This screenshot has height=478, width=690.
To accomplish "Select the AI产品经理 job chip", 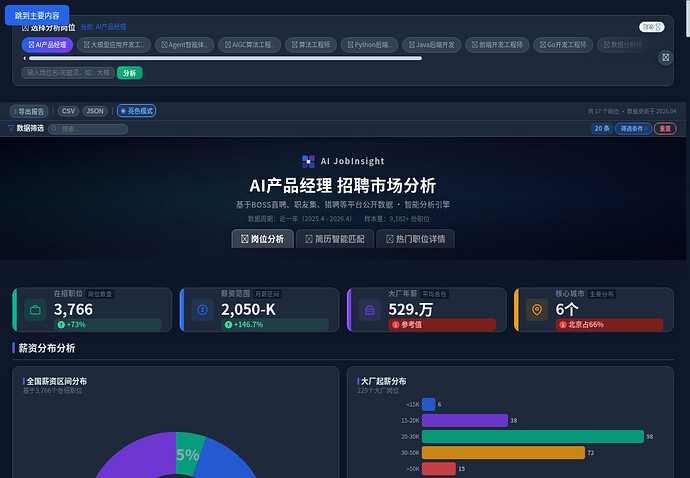I will (x=47, y=45).
